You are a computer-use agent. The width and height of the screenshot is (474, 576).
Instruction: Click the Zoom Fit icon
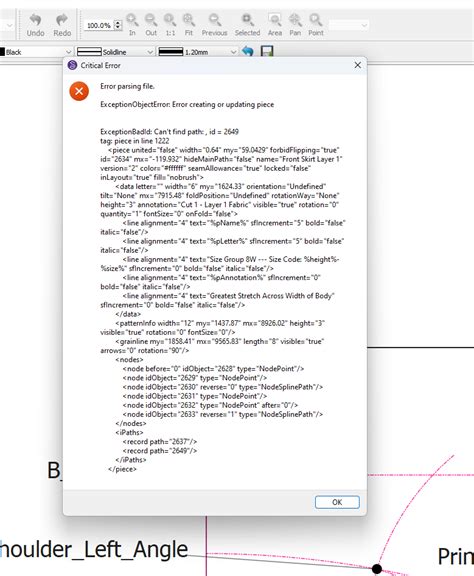[x=189, y=25]
